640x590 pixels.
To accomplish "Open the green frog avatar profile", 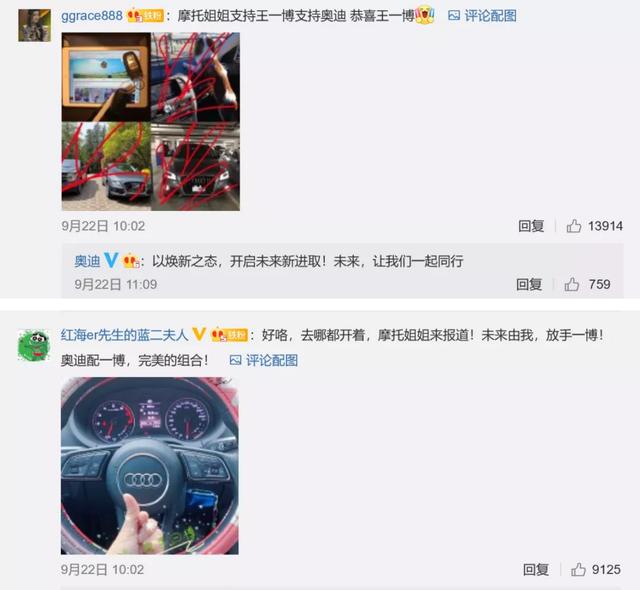I will tap(34, 346).
